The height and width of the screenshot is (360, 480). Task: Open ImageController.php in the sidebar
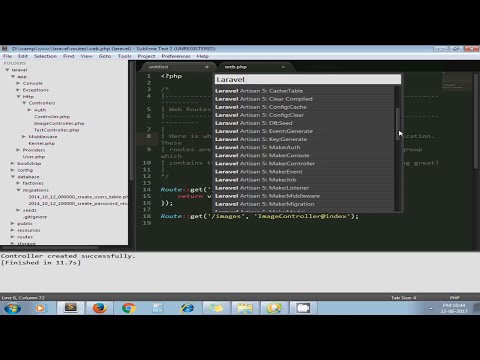[59, 123]
